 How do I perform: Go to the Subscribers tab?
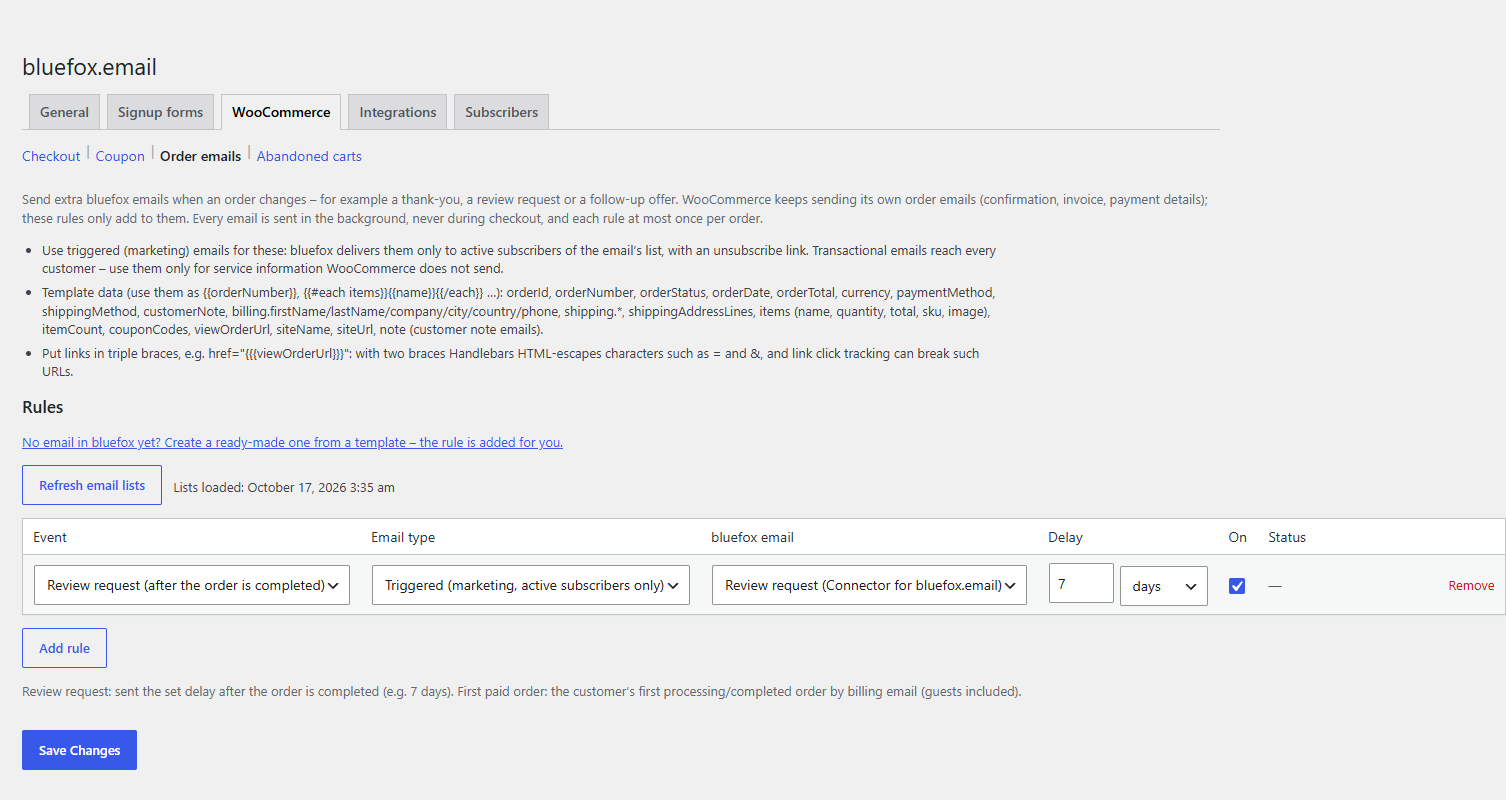point(501,112)
